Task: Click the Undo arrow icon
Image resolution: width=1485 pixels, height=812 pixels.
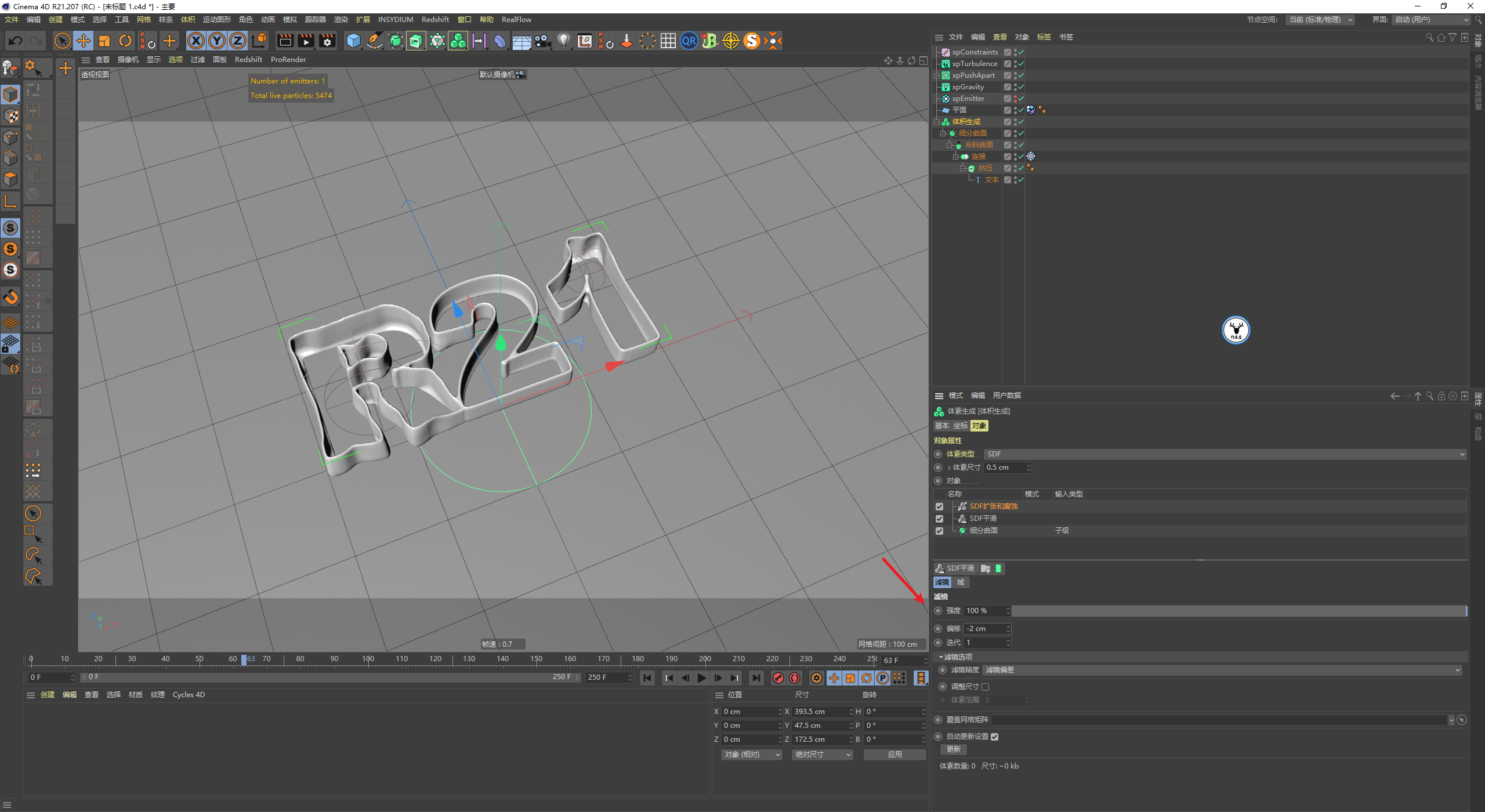Action: (16, 41)
